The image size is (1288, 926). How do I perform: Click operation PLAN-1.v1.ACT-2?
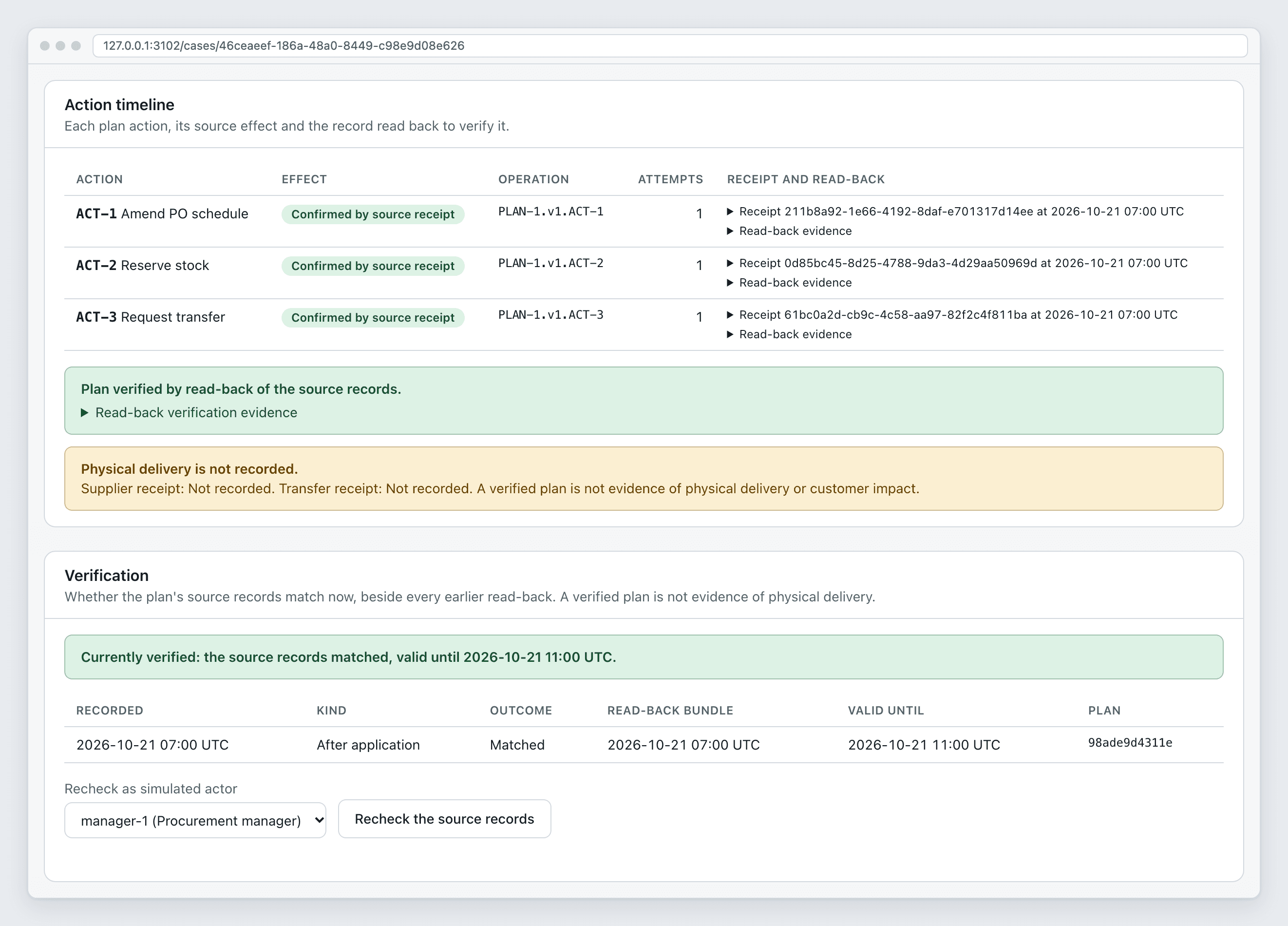(x=551, y=263)
